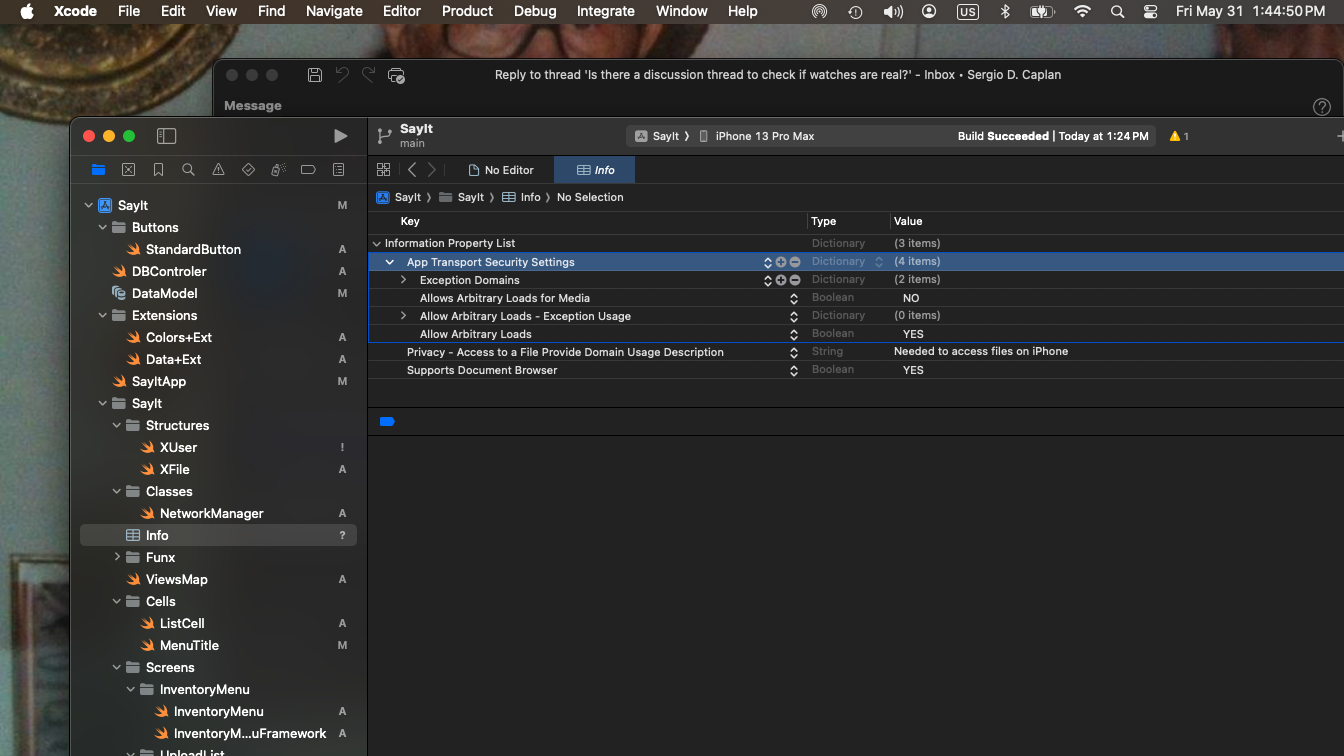Open the Find navigator magnifier
The image size is (1344, 756).
[188, 170]
